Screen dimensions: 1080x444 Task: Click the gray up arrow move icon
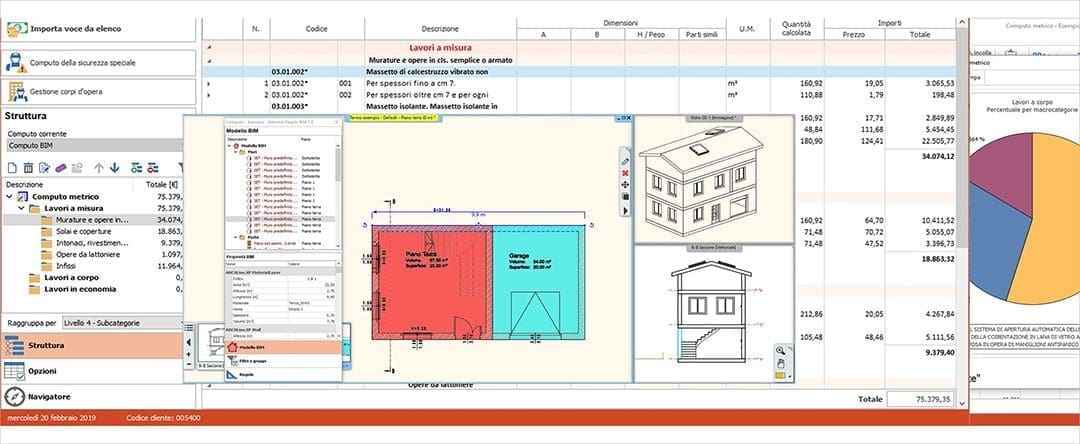[98, 167]
